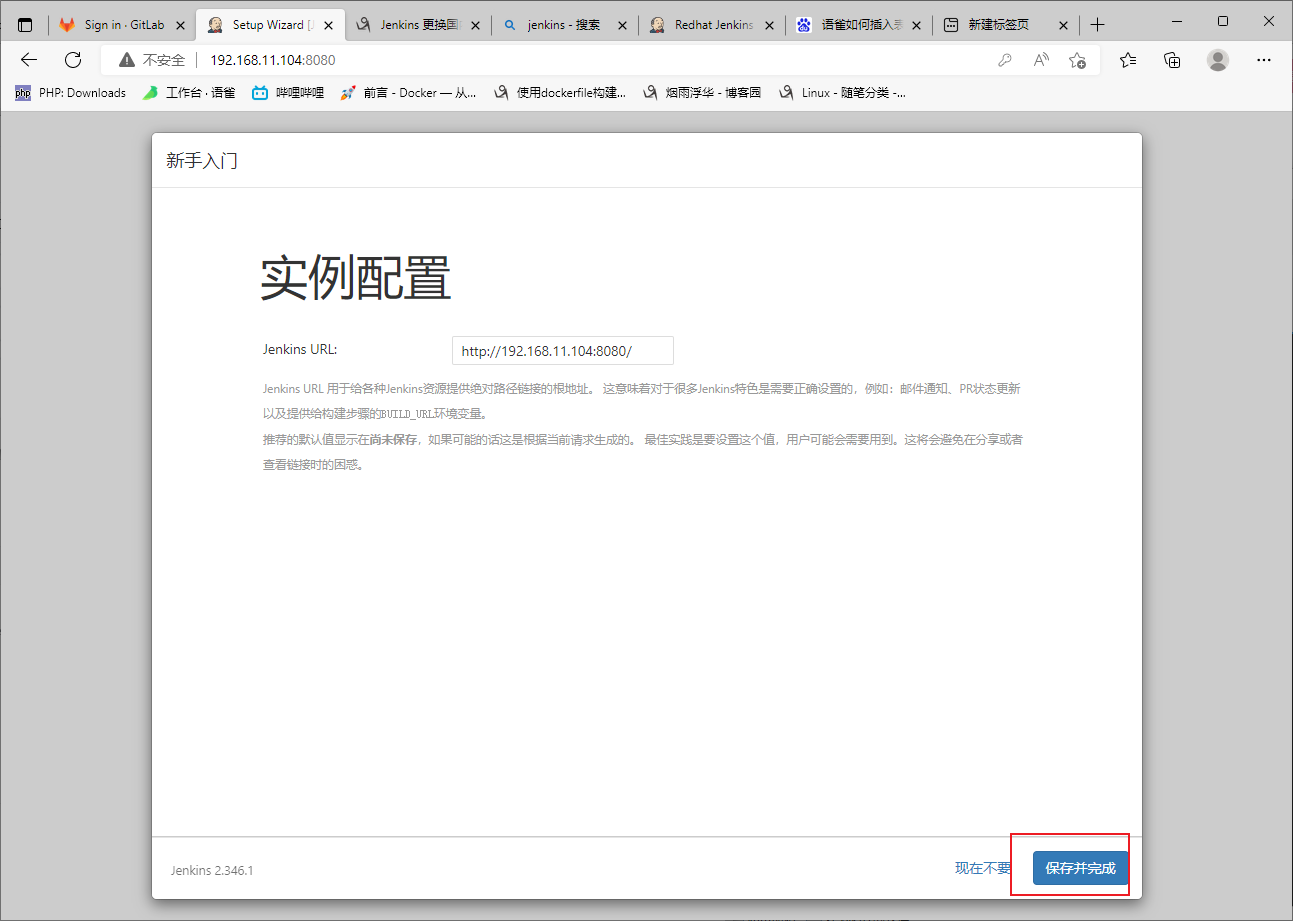Viewport: 1293px width, 921px height.
Task: Close the 新建标签页 tab
Action: point(1063,25)
